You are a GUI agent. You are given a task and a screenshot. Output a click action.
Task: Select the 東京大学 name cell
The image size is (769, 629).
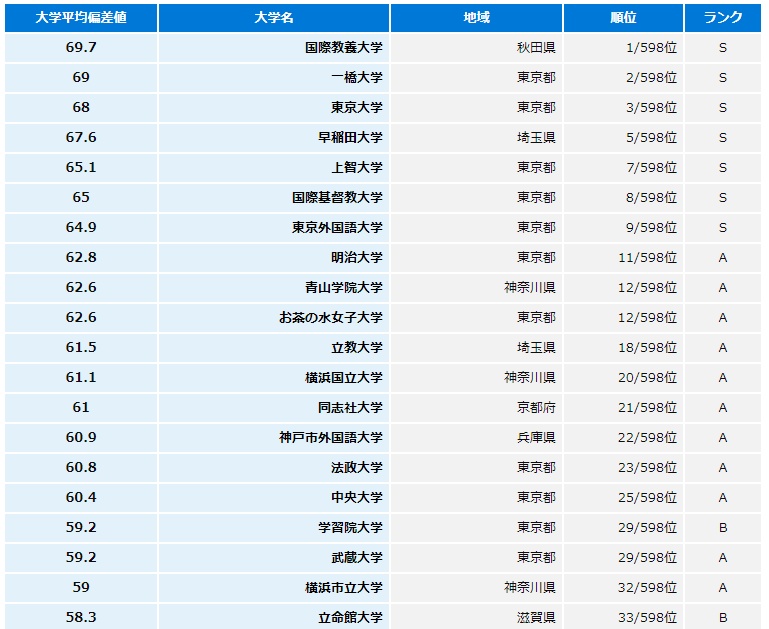point(274,107)
